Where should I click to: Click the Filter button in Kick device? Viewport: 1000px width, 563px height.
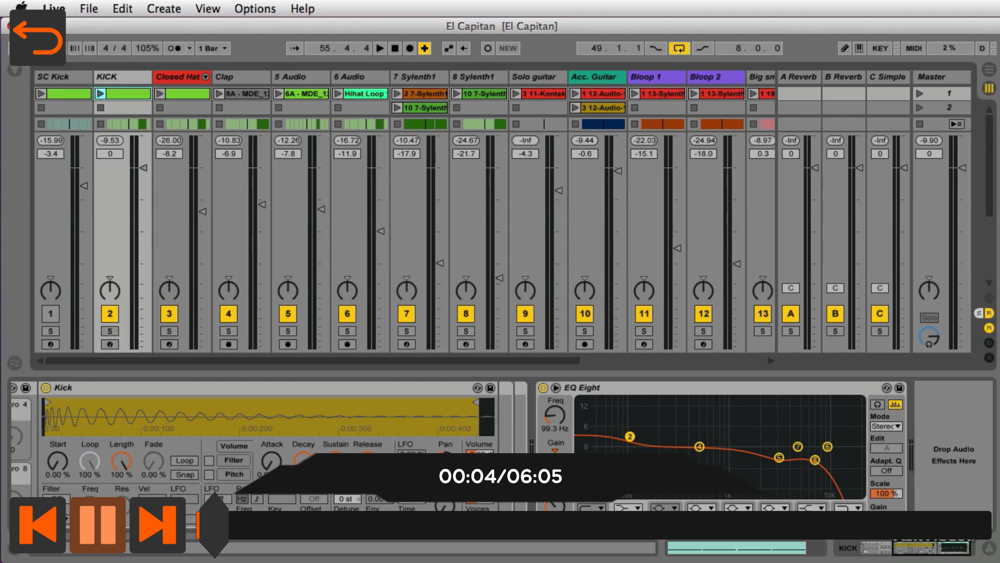233,460
